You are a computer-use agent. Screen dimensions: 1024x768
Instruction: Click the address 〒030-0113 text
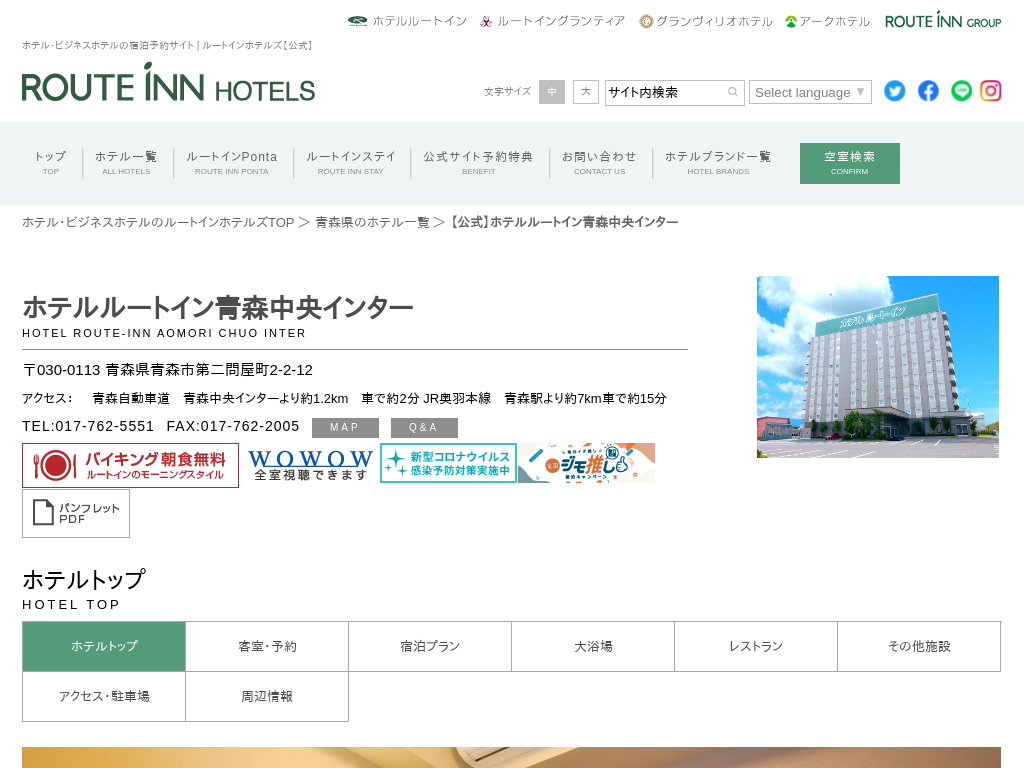point(167,370)
